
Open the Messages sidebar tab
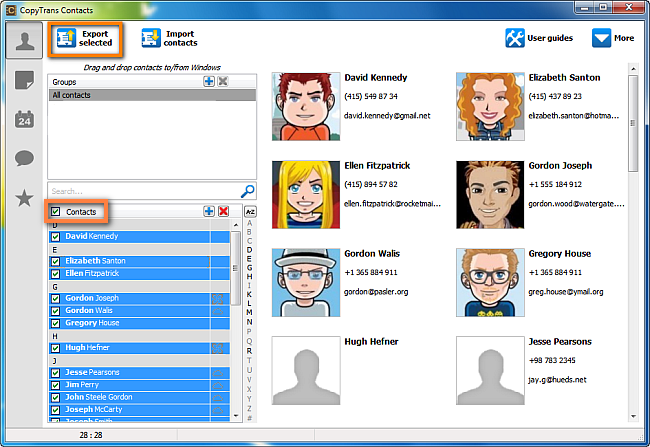coord(24,158)
